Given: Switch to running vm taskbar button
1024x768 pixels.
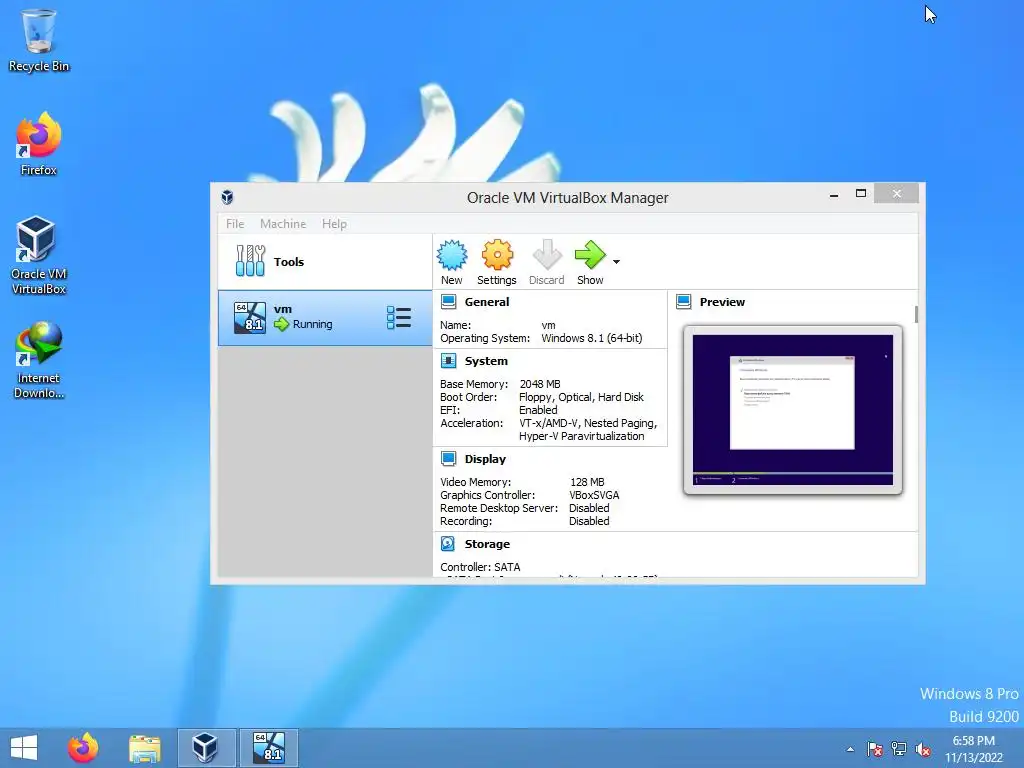Looking at the screenshot, I should (268, 748).
